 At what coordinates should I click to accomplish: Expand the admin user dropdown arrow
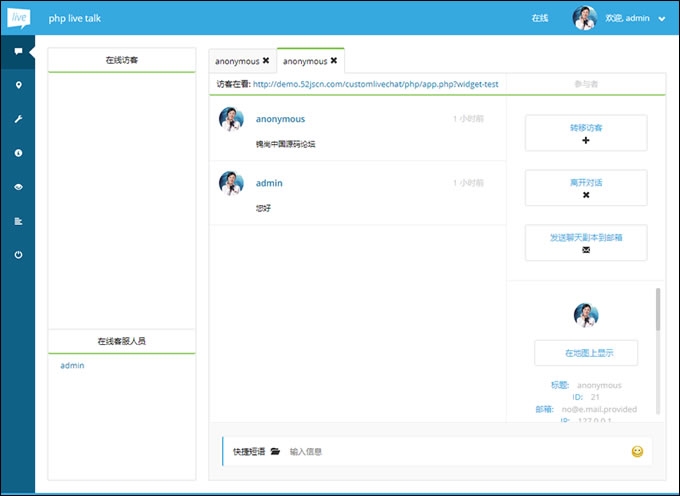662,19
